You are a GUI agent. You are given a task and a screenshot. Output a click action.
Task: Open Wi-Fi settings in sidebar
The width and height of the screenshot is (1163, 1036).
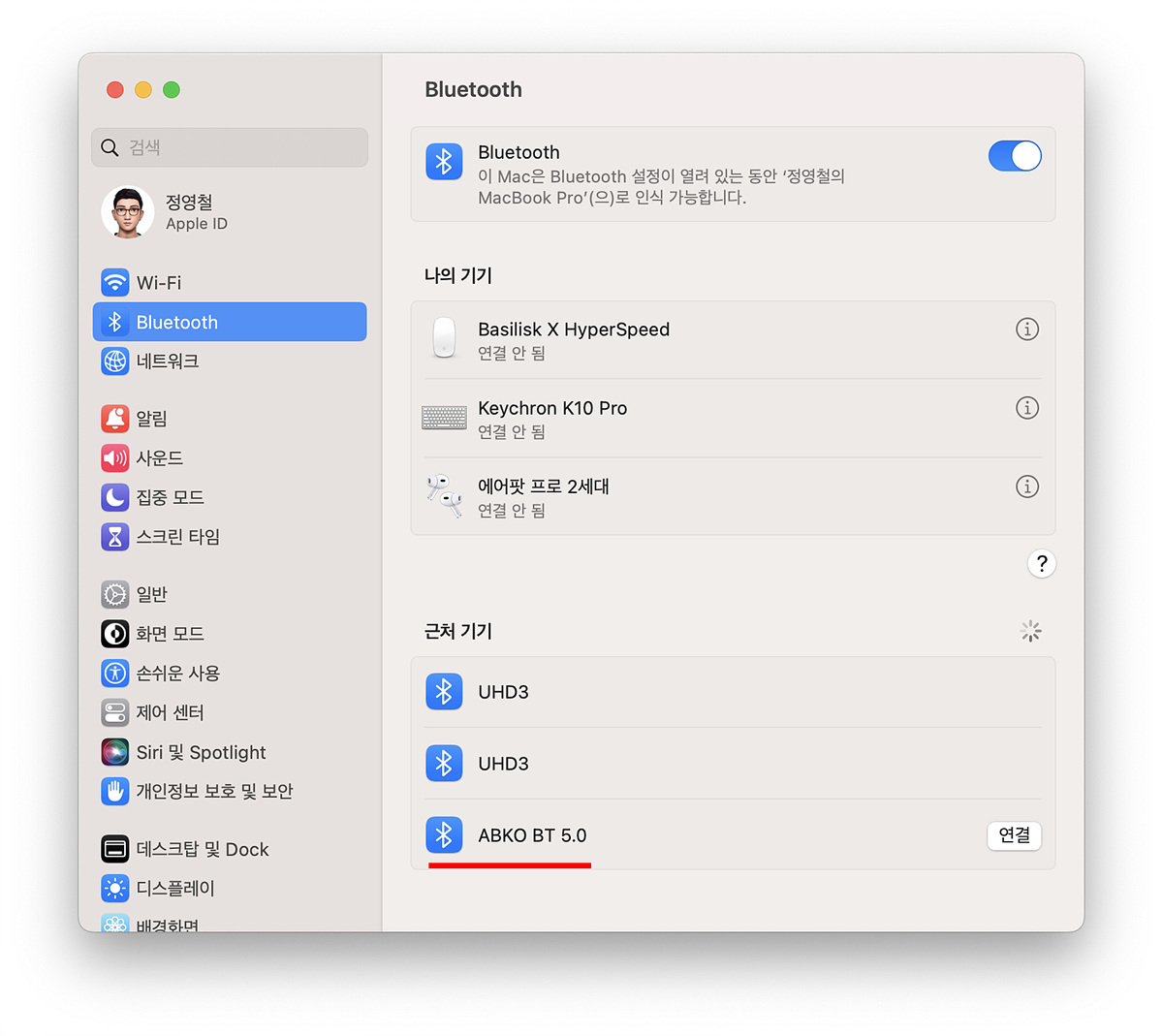click(x=230, y=283)
